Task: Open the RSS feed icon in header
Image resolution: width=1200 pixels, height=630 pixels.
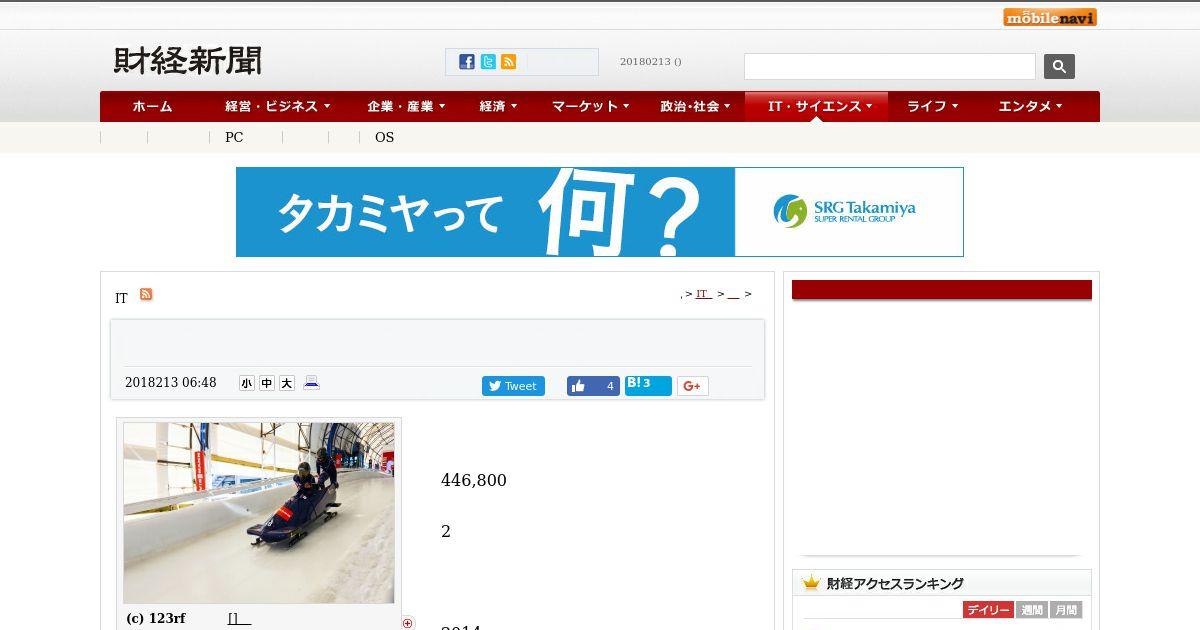Action: point(509,62)
